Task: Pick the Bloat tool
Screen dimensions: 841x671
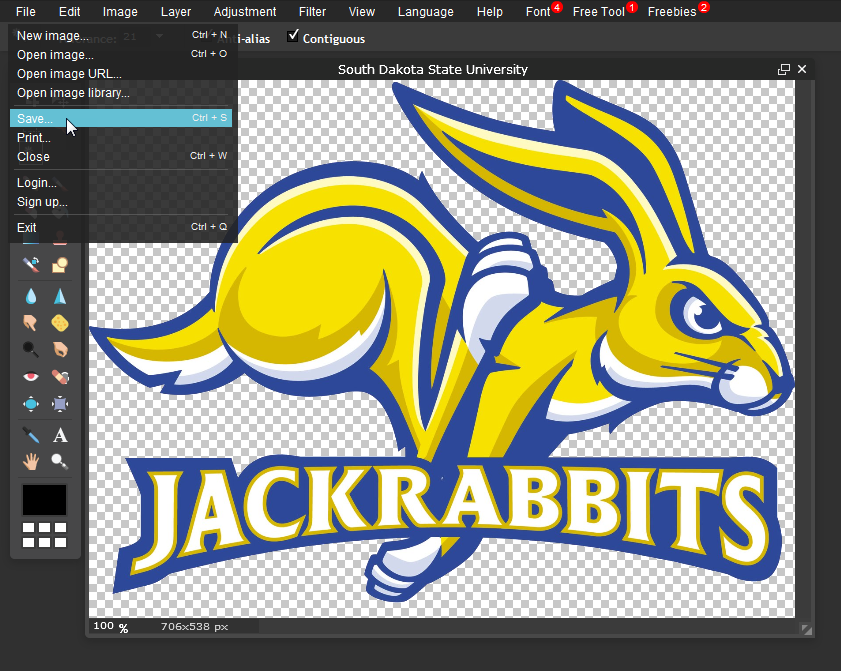Action: pos(31,404)
